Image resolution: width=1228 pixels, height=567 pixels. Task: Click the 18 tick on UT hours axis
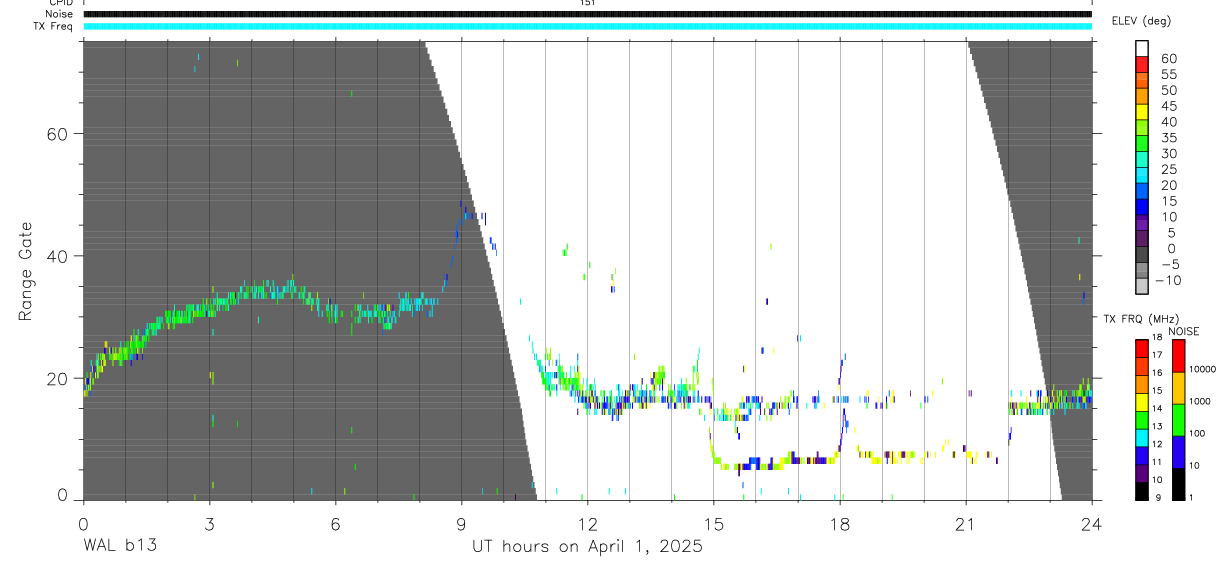tap(840, 522)
